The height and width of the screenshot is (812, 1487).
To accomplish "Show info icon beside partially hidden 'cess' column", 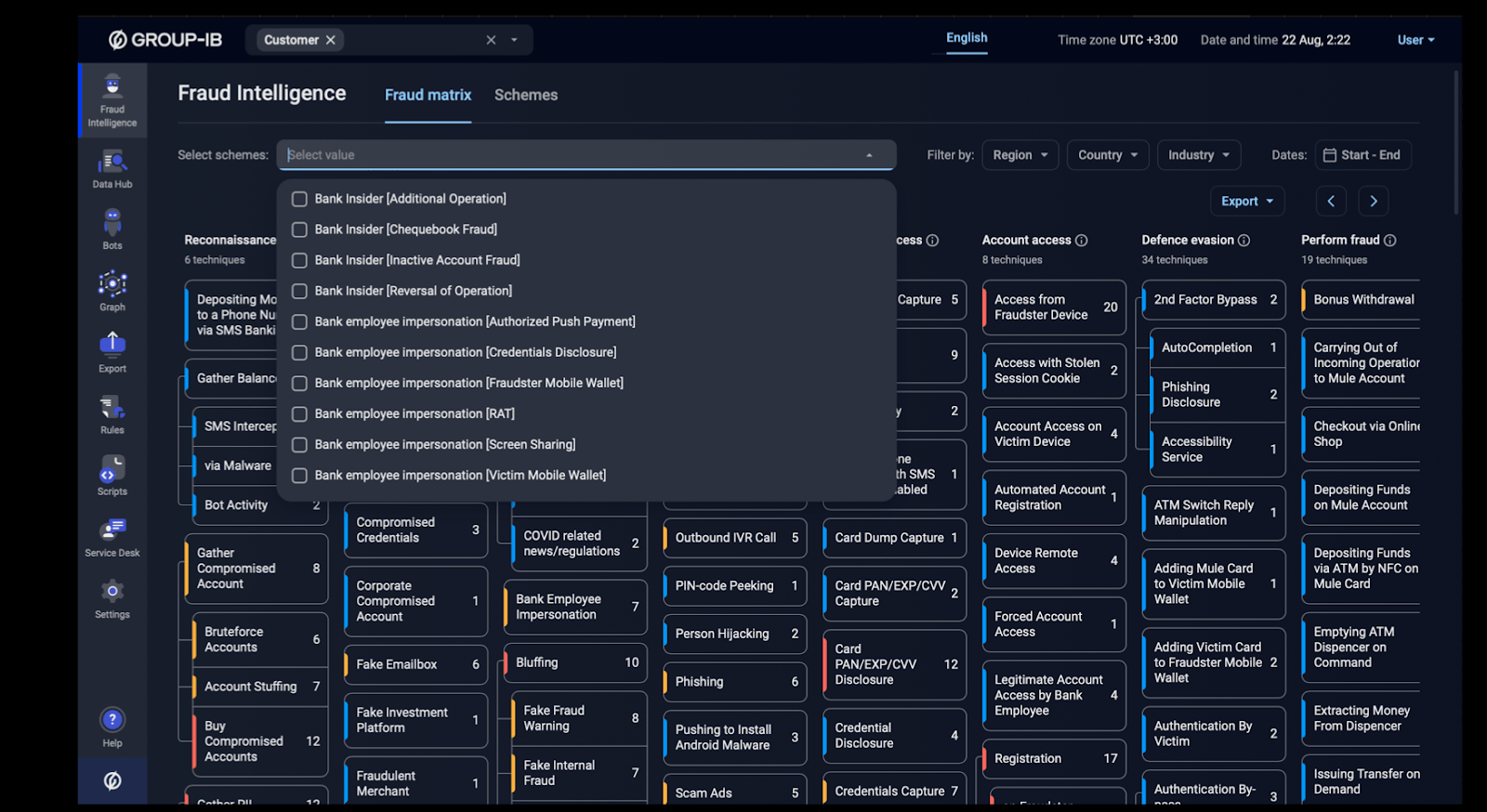I will [932, 240].
